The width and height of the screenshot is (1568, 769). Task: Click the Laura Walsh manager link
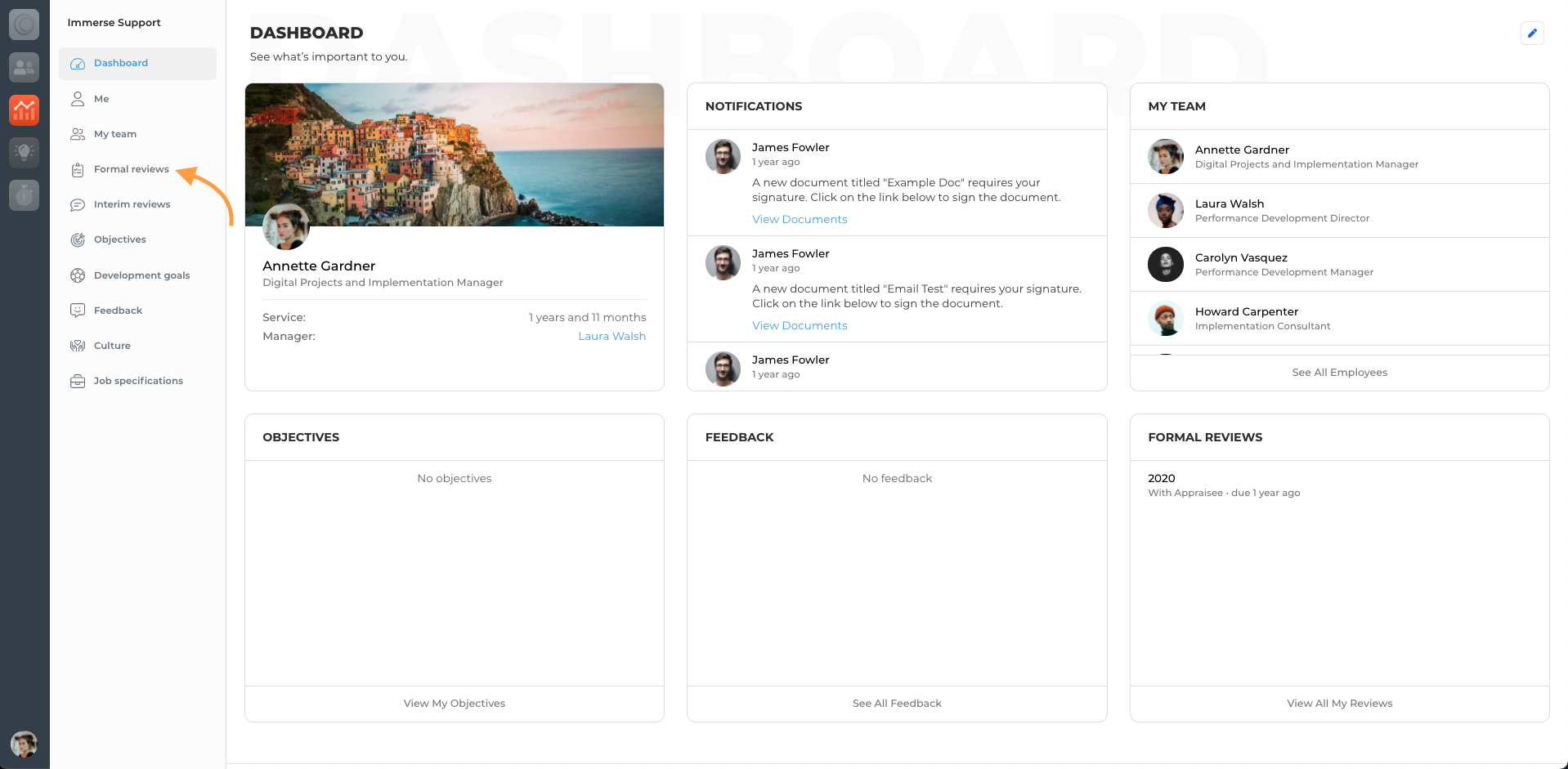click(x=612, y=336)
